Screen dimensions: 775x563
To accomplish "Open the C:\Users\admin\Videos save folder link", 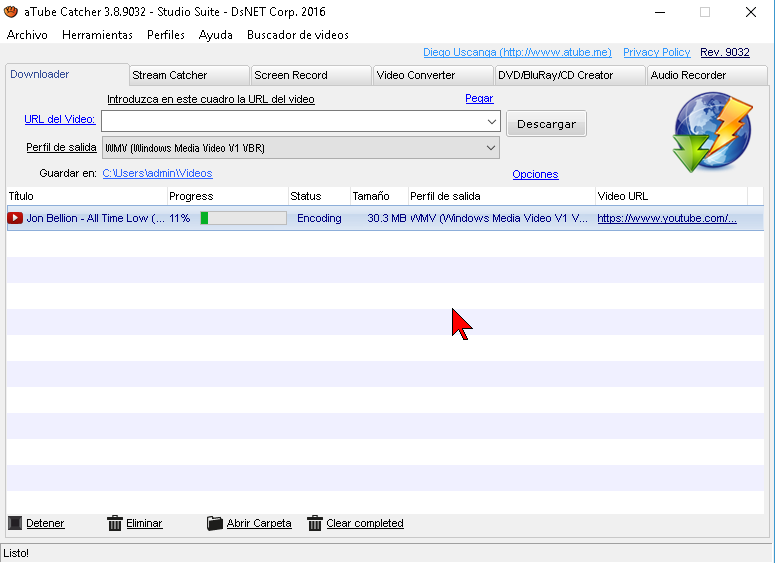I will tap(157, 173).
